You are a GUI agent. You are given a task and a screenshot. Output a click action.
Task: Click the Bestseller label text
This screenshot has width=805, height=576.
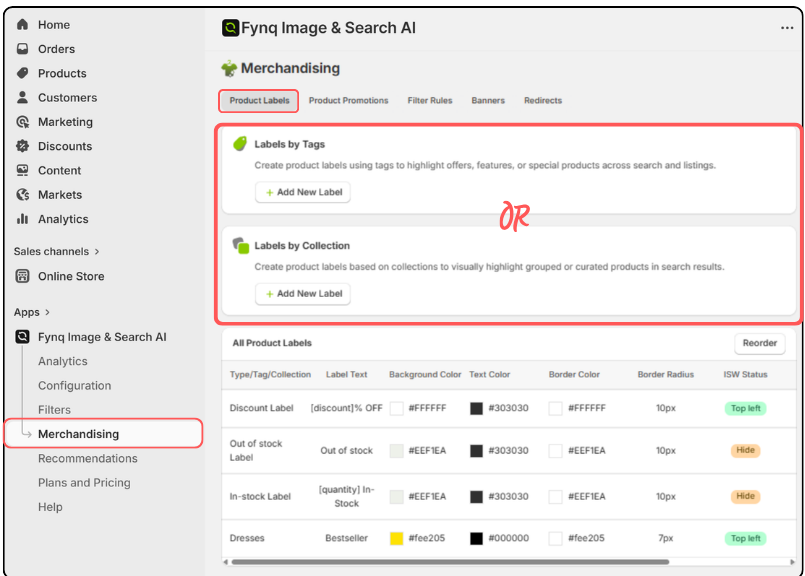click(x=347, y=538)
